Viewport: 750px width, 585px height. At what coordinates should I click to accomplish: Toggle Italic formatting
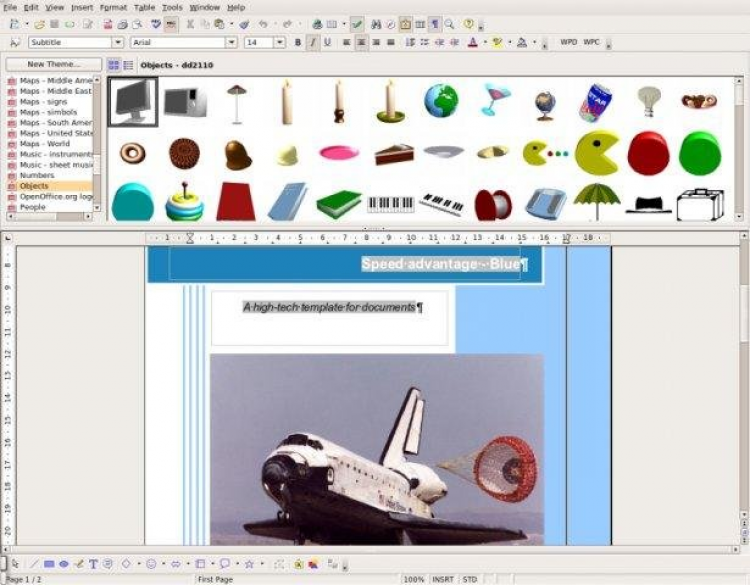pos(313,43)
